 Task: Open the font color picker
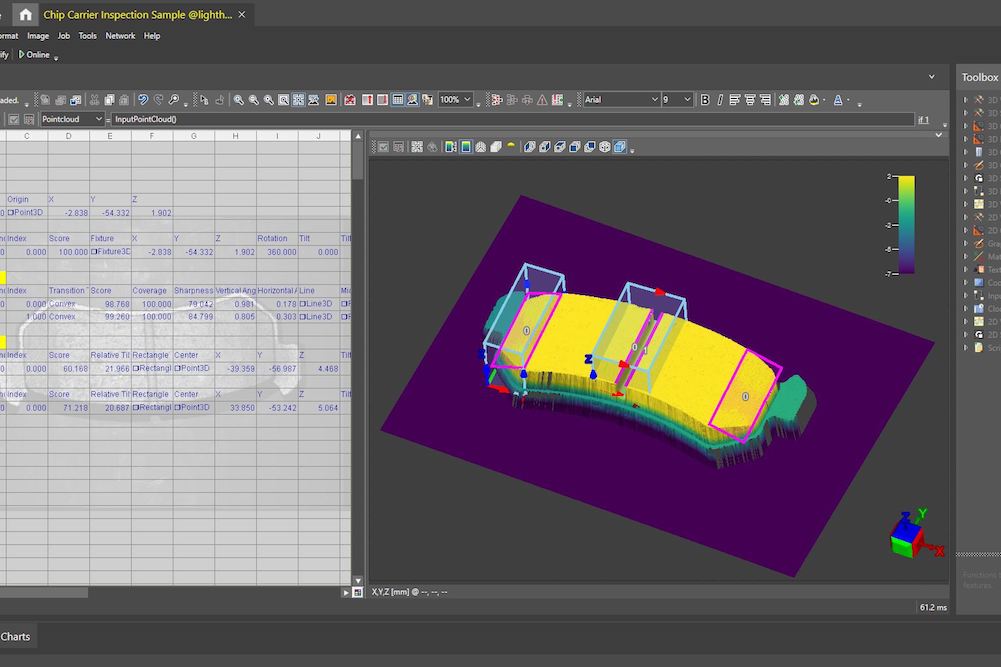[x=838, y=99]
